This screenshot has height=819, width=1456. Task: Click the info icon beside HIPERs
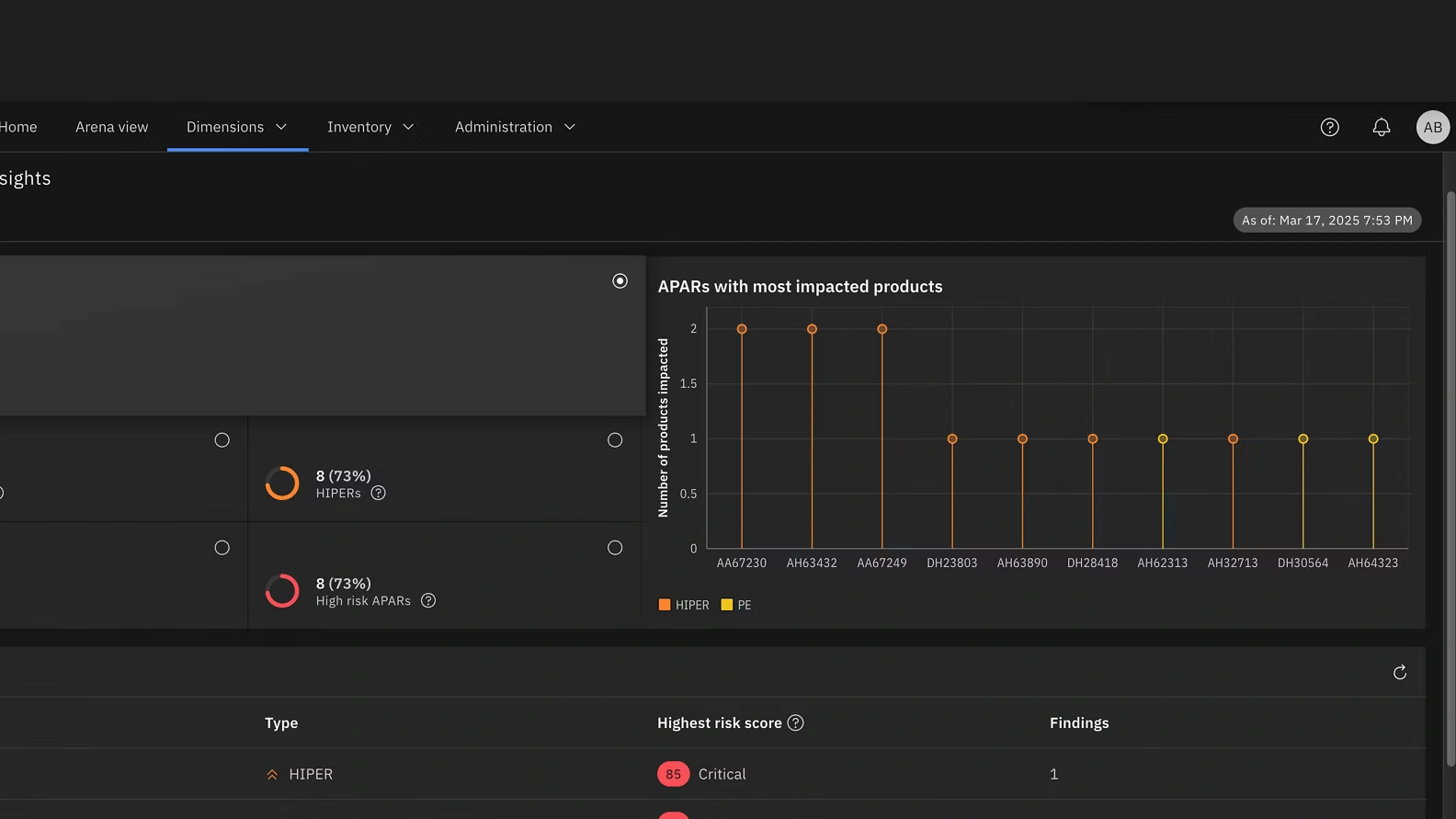pos(378,494)
